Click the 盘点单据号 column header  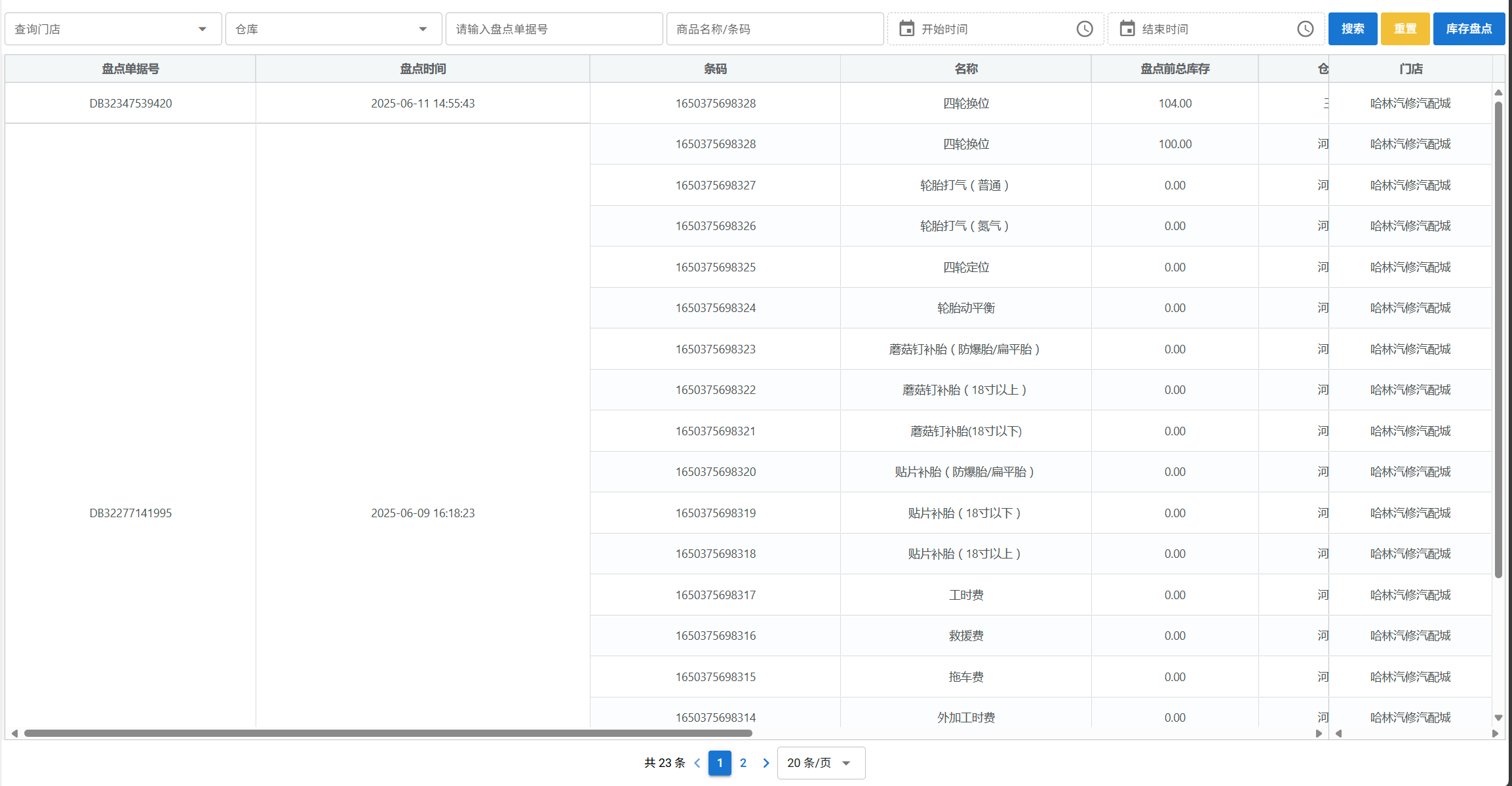tap(130, 69)
